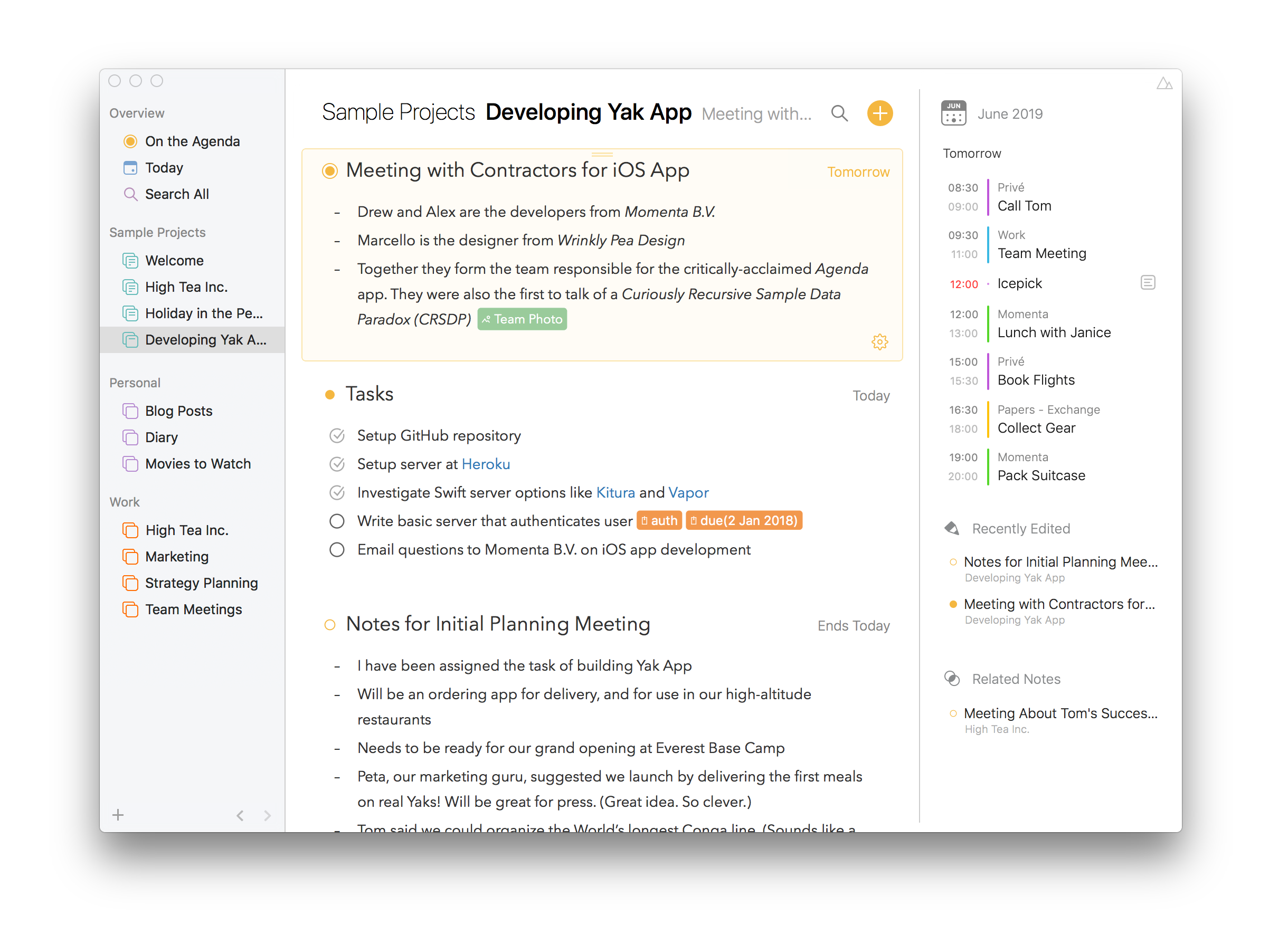
Task: Open Holiday in the Pe... project
Action: (192, 313)
